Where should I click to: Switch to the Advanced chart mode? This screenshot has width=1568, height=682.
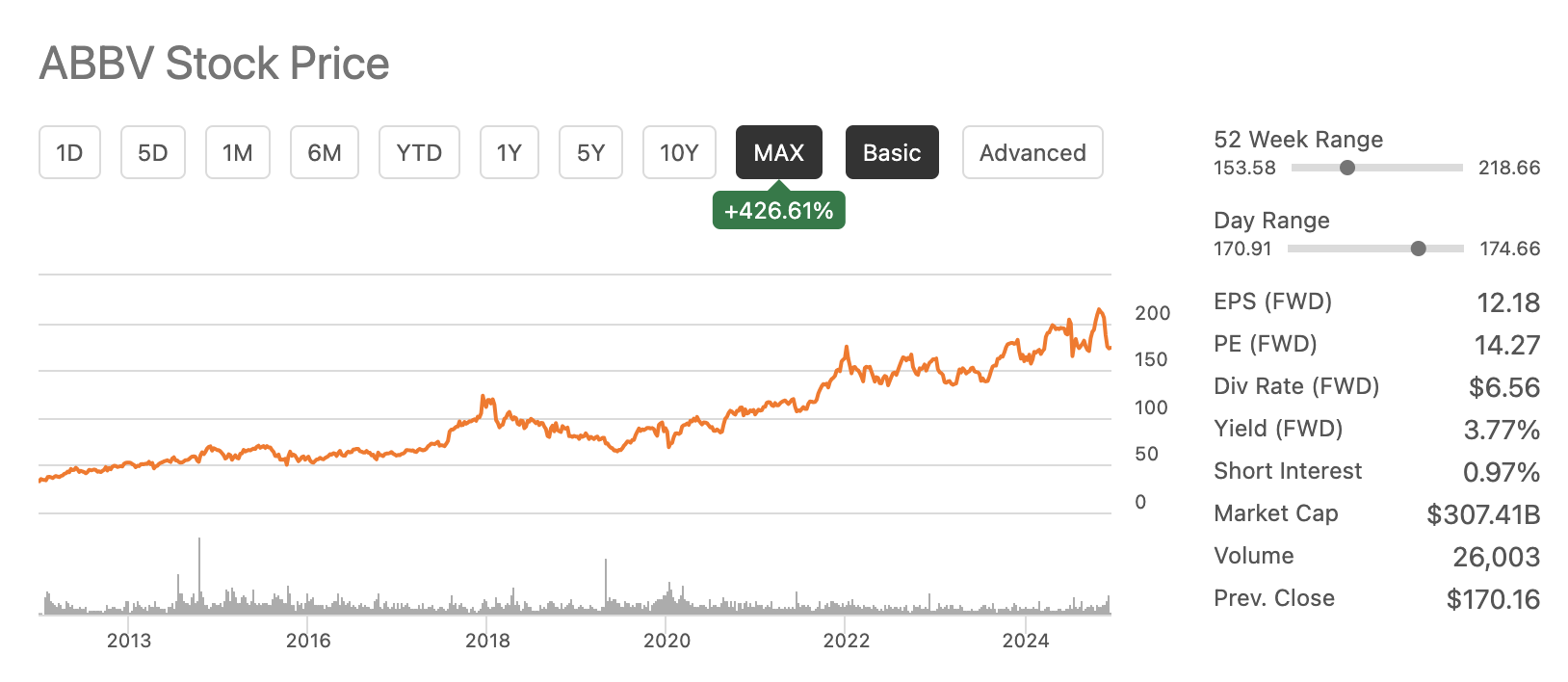click(1032, 151)
